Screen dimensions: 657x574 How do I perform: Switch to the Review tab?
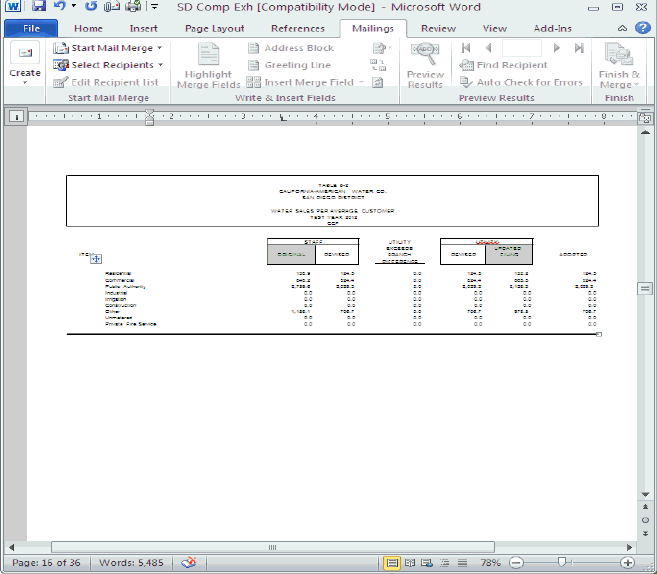click(x=438, y=28)
